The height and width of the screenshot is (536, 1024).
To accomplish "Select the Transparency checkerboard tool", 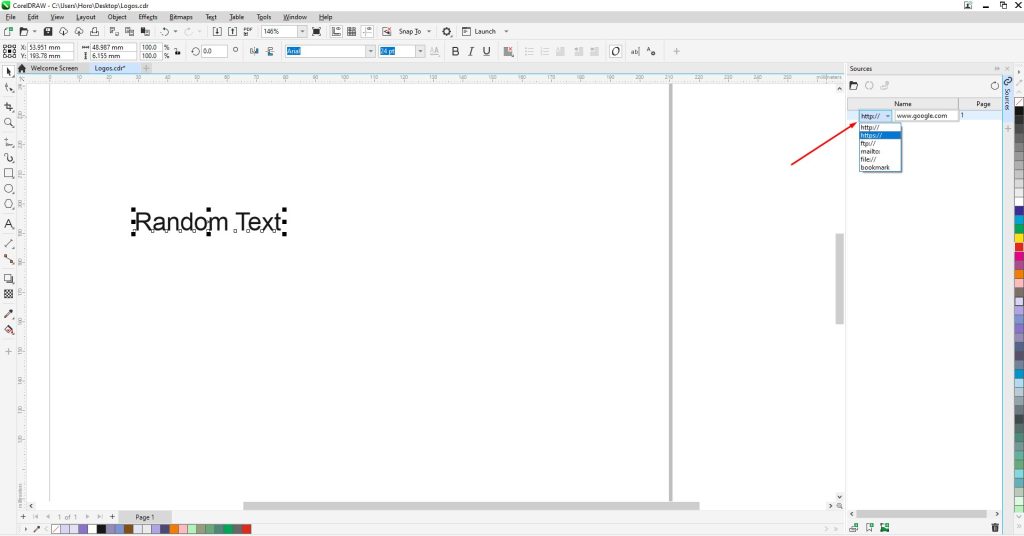I will (x=8, y=294).
